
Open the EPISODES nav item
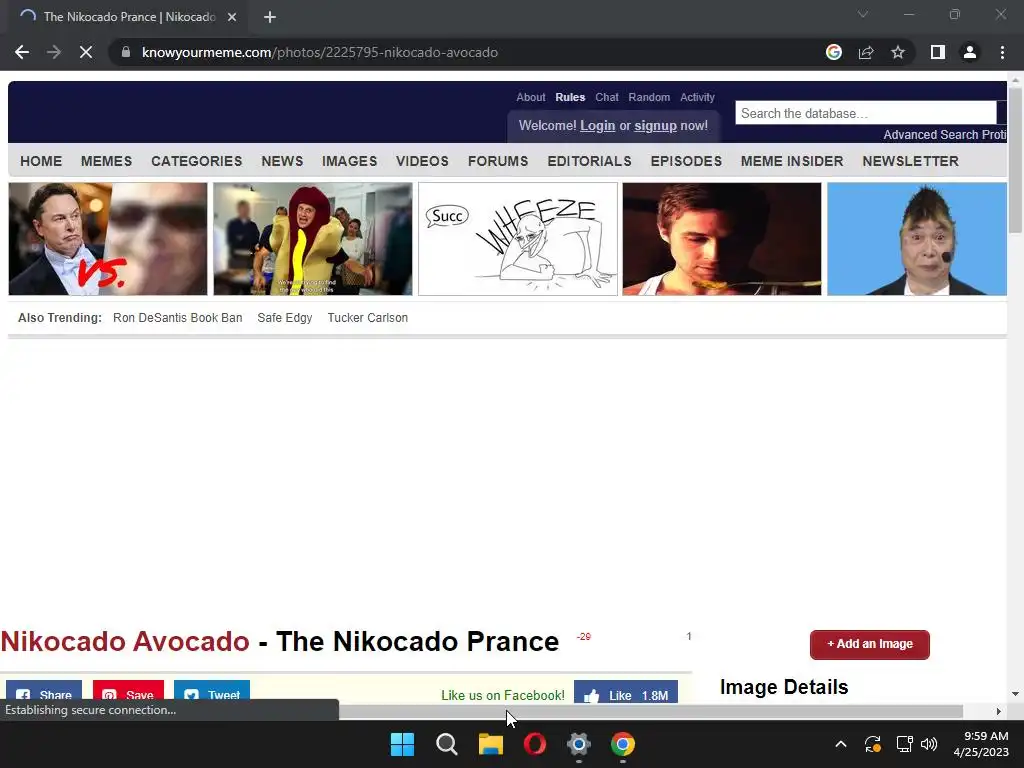click(x=686, y=161)
